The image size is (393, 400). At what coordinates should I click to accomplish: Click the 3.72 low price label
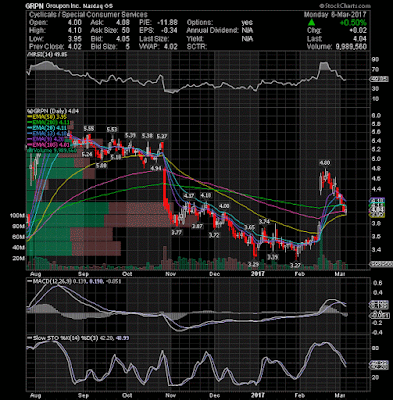214,235
